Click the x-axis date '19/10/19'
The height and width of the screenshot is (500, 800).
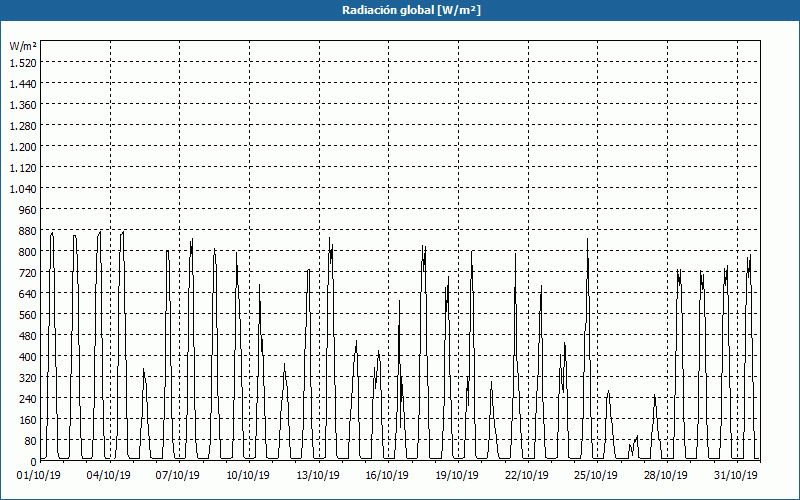pyautogui.click(x=457, y=476)
